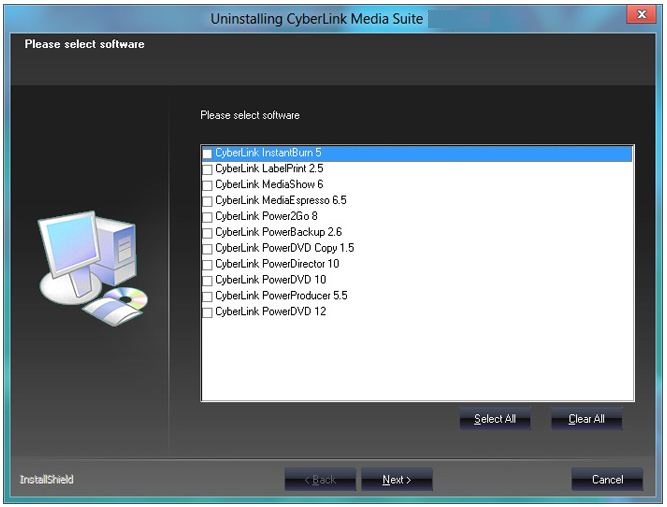Mark the CyberLink Power2Go 8 checkbox
The image size is (667, 507).
click(207, 217)
